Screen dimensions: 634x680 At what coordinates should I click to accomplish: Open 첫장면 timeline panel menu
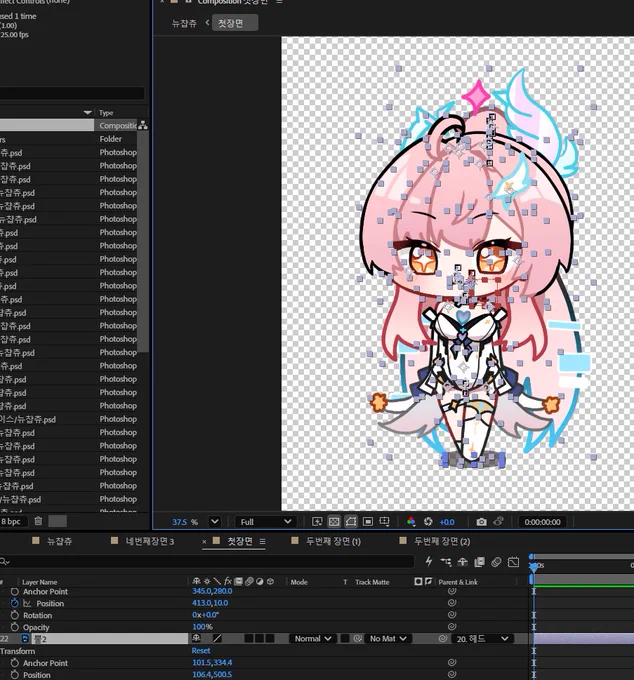pos(262,541)
